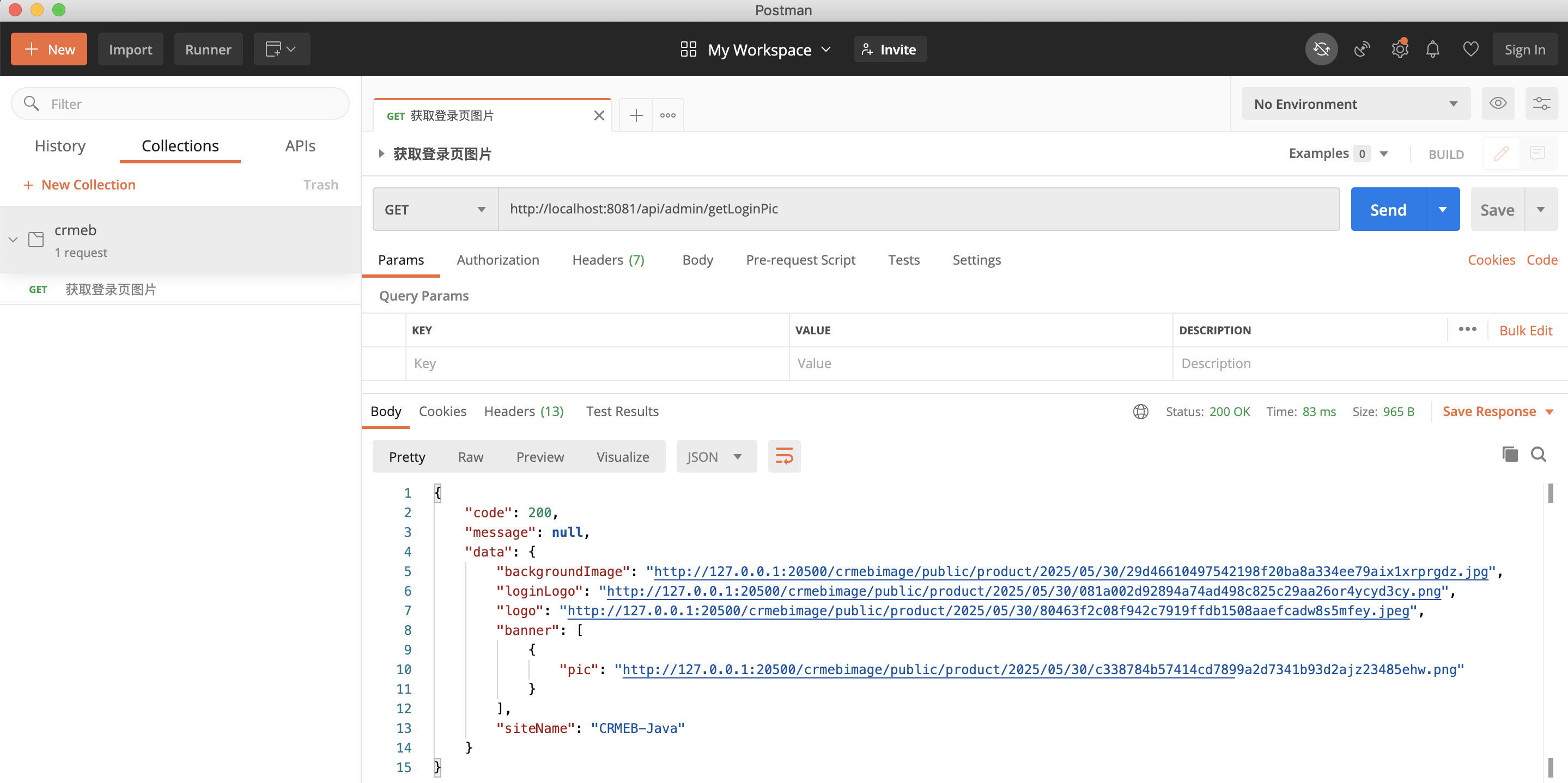The width and height of the screenshot is (1568, 783).
Task: Open search in response body
Action: coord(1539,455)
